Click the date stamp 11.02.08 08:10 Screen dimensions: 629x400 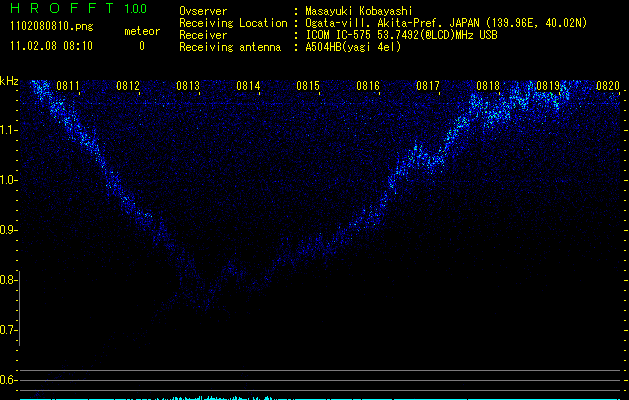(x=51, y=46)
